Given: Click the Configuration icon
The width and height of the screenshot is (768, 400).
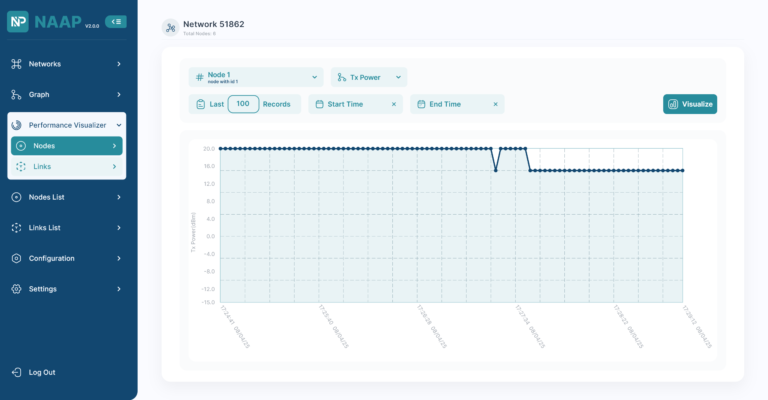Looking at the screenshot, I should coord(16,258).
